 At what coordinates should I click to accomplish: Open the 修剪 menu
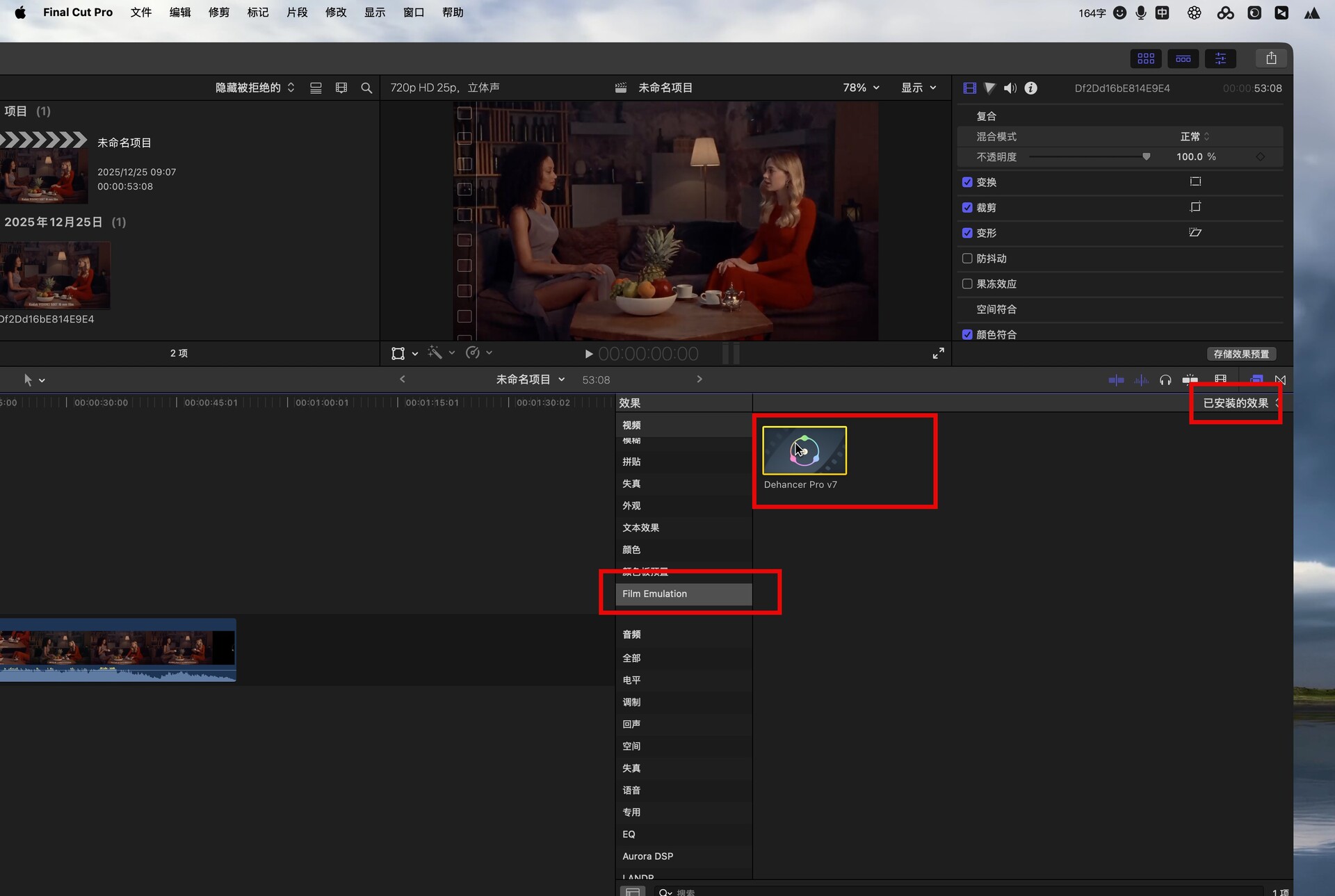pyautogui.click(x=218, y=13)
